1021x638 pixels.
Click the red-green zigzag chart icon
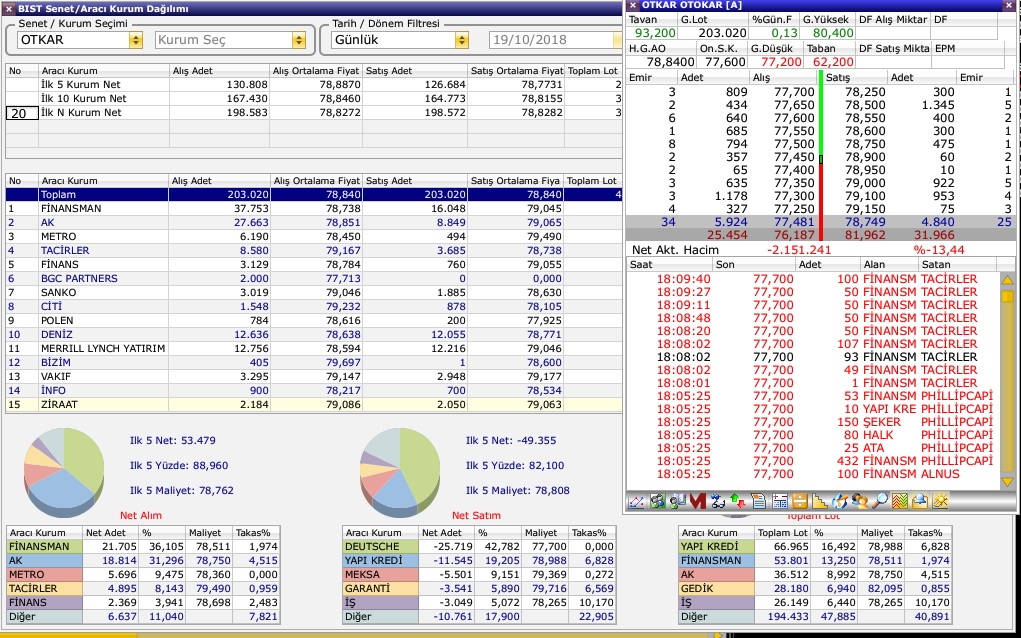coord(900,501)
